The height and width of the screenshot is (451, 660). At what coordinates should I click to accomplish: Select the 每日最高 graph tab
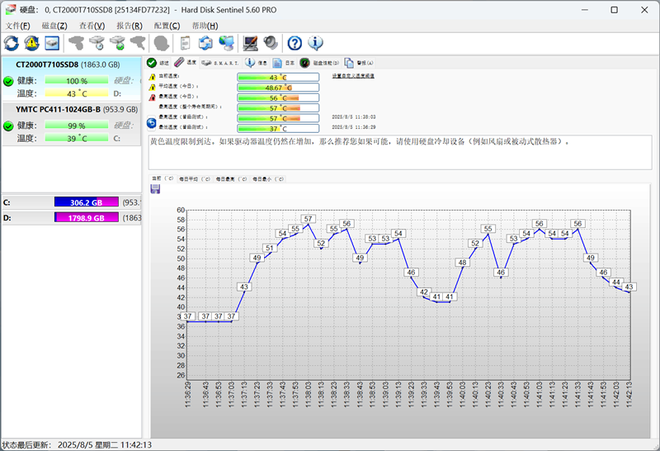[228, 178]
